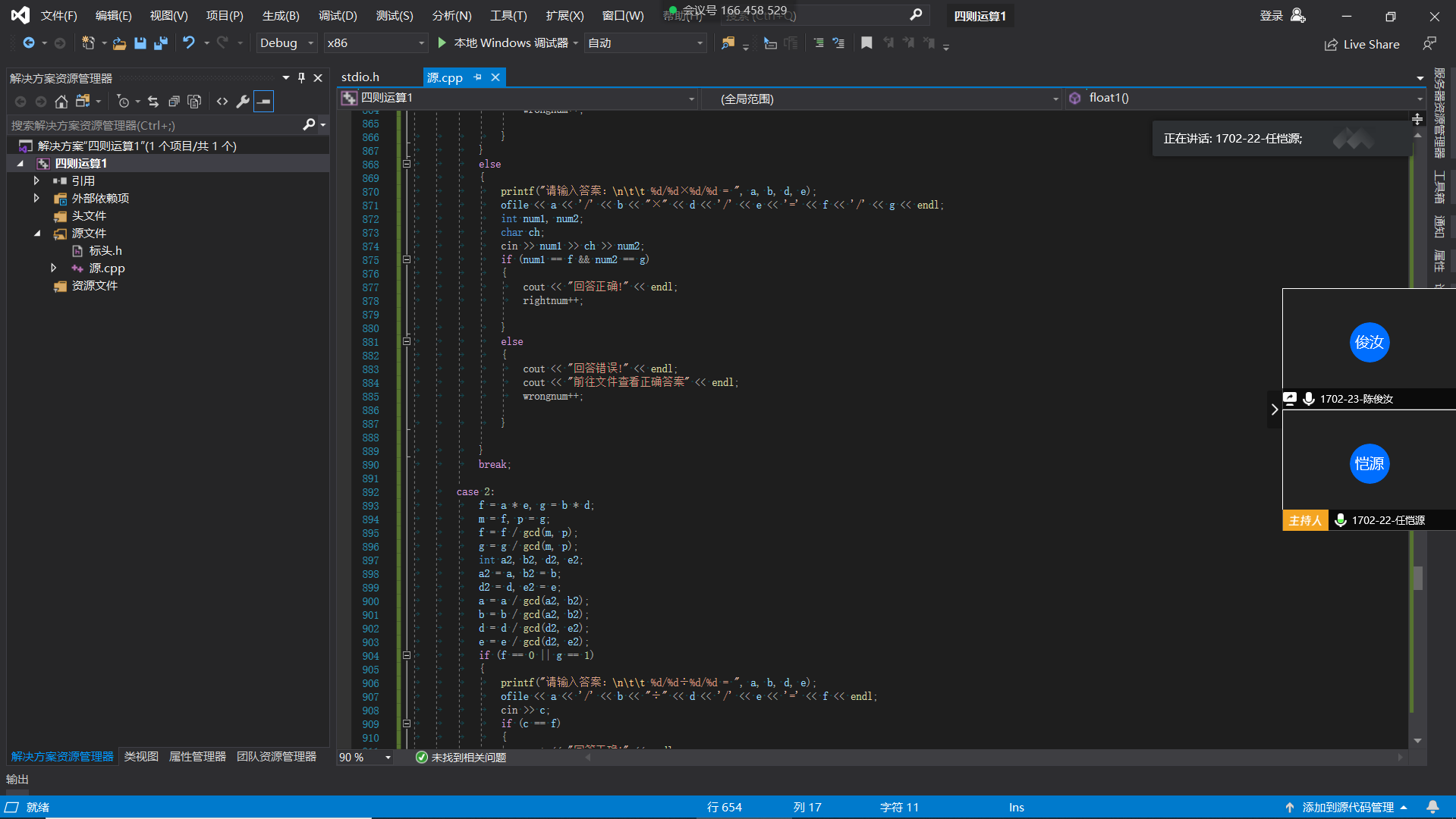Click the editor split-window handle above scrollbar
The width and height of the screenshot is (1456, 819).
coord(1417,119)
